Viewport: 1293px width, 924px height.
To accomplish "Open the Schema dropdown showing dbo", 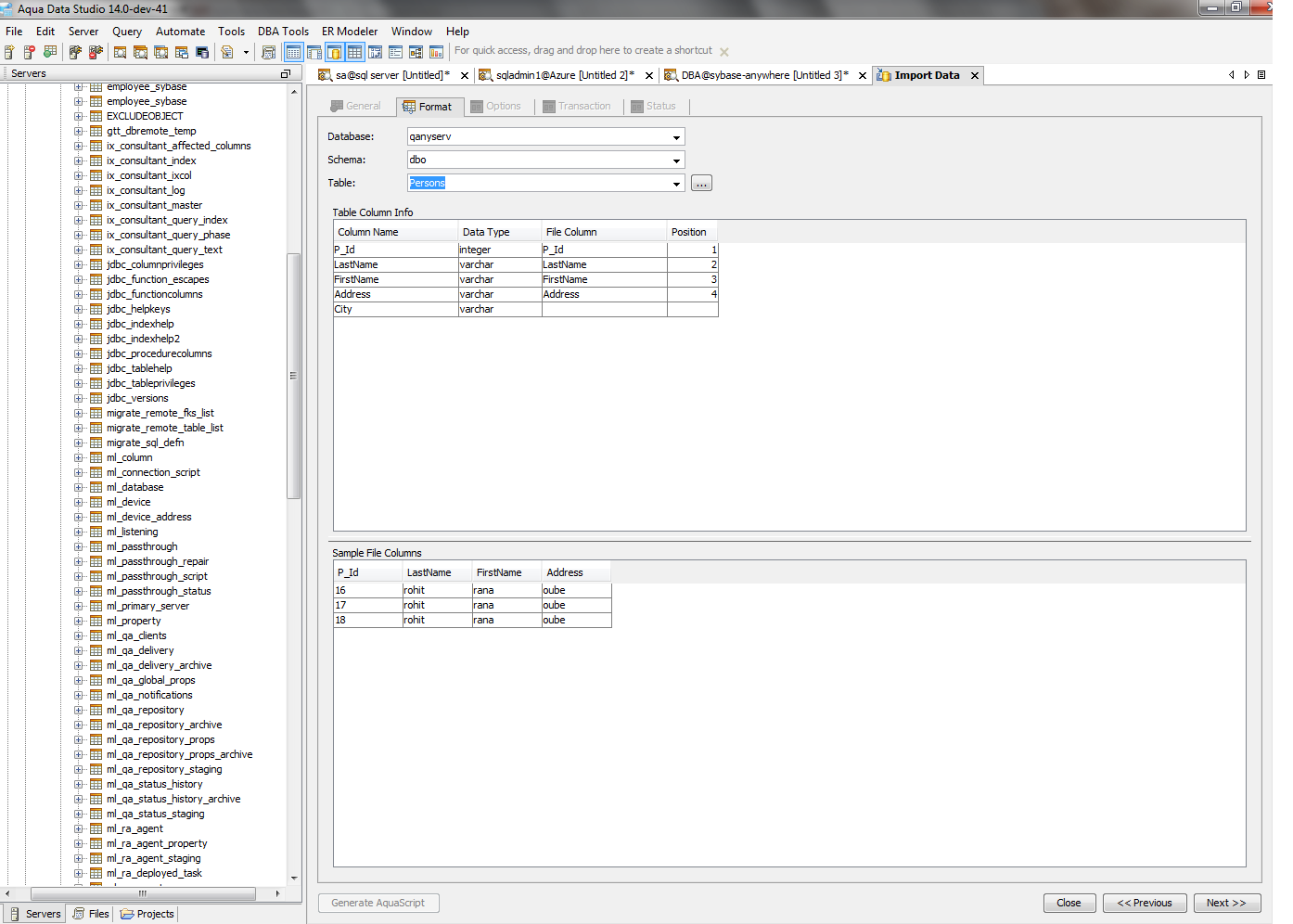I will [676, 160].
